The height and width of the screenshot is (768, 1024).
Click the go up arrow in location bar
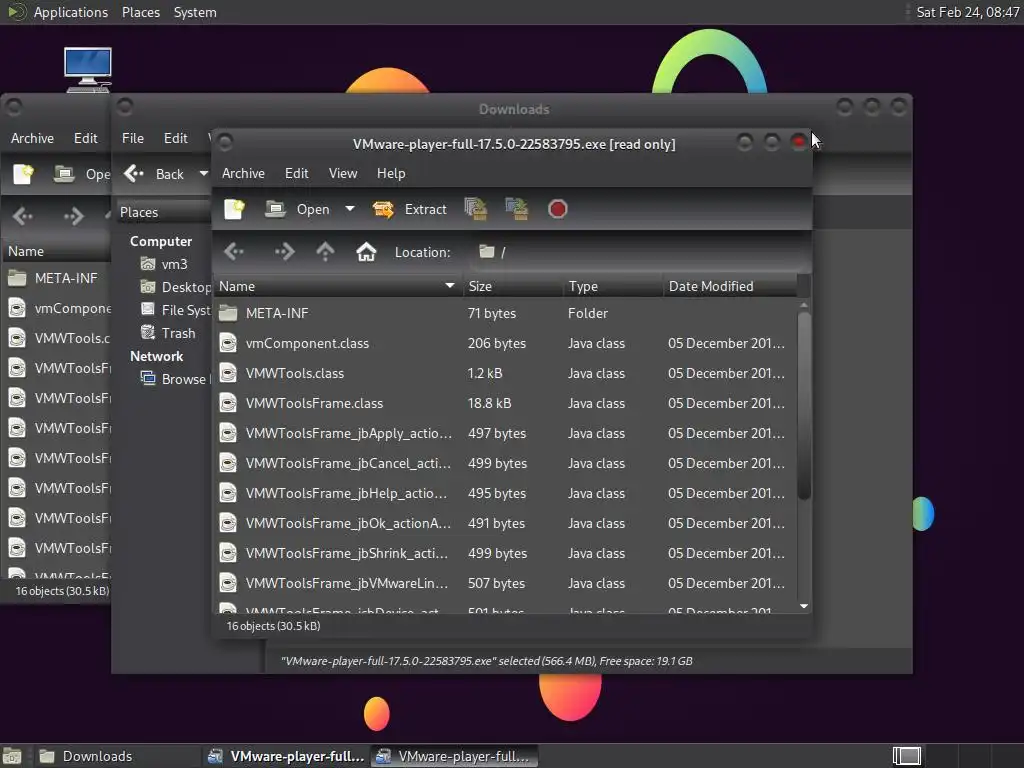(x=325, y=252)
